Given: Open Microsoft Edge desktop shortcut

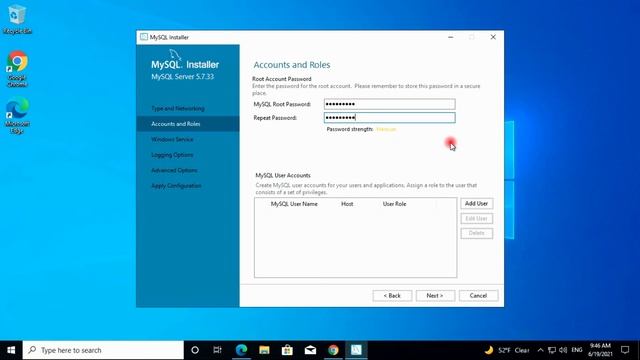Looking at the screenshot, I should click(x=17, y=115).
